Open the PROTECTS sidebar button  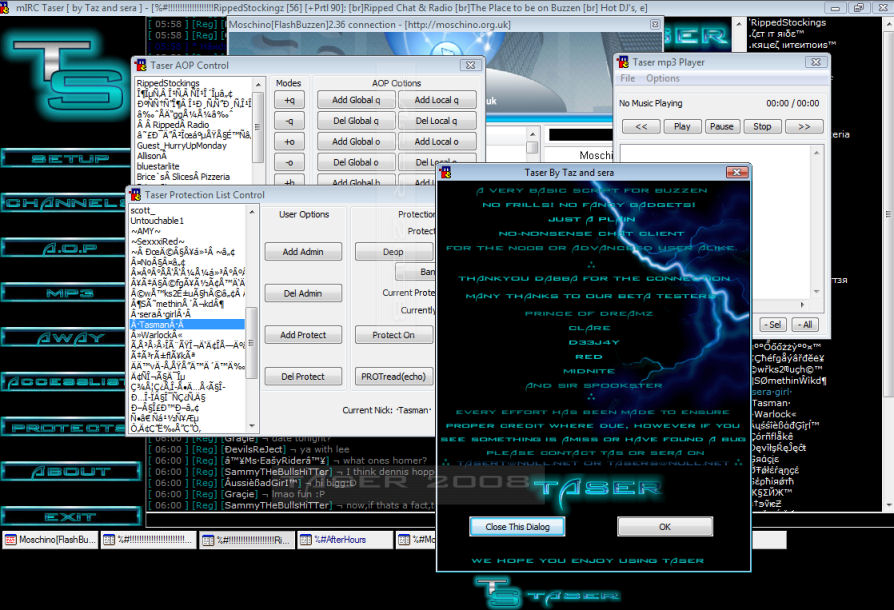coord(64,427)
